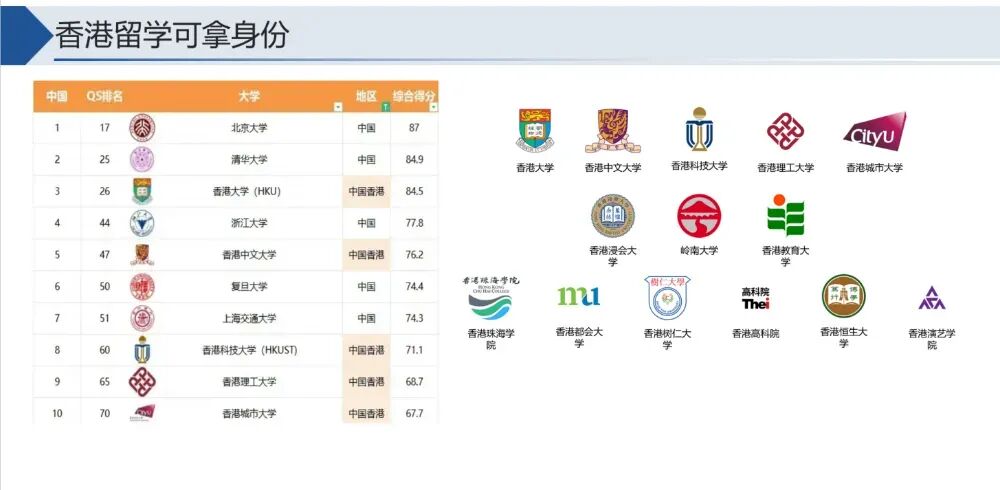This screenshot has width=1000, height=490.
Task: Click the score cell 84.9
Action: tap(415, 160)
